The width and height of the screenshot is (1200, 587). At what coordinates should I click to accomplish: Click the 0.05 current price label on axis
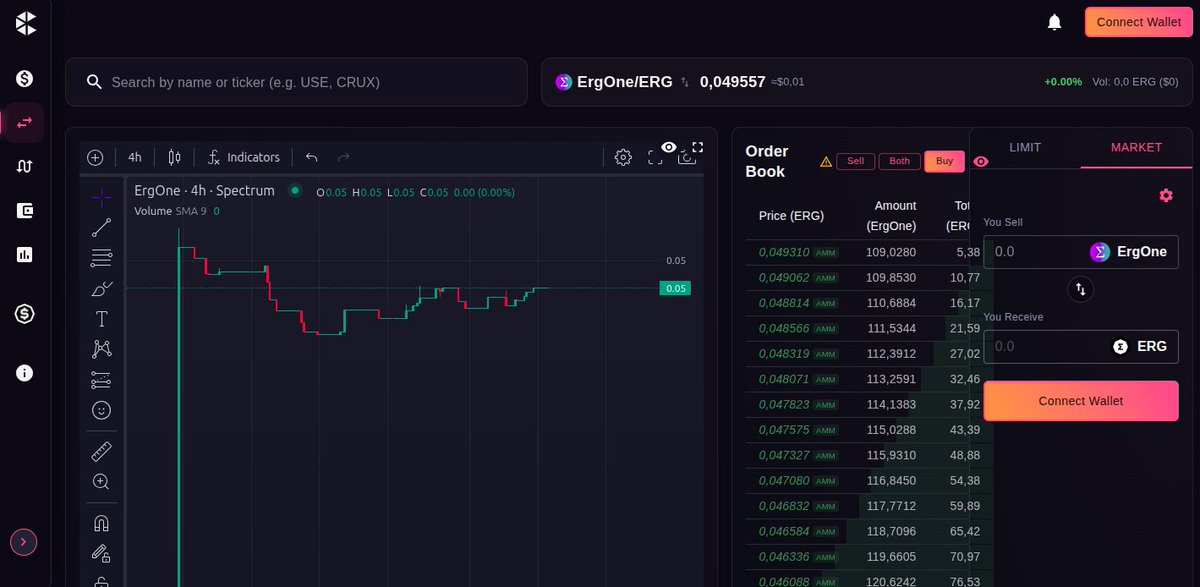675,288
